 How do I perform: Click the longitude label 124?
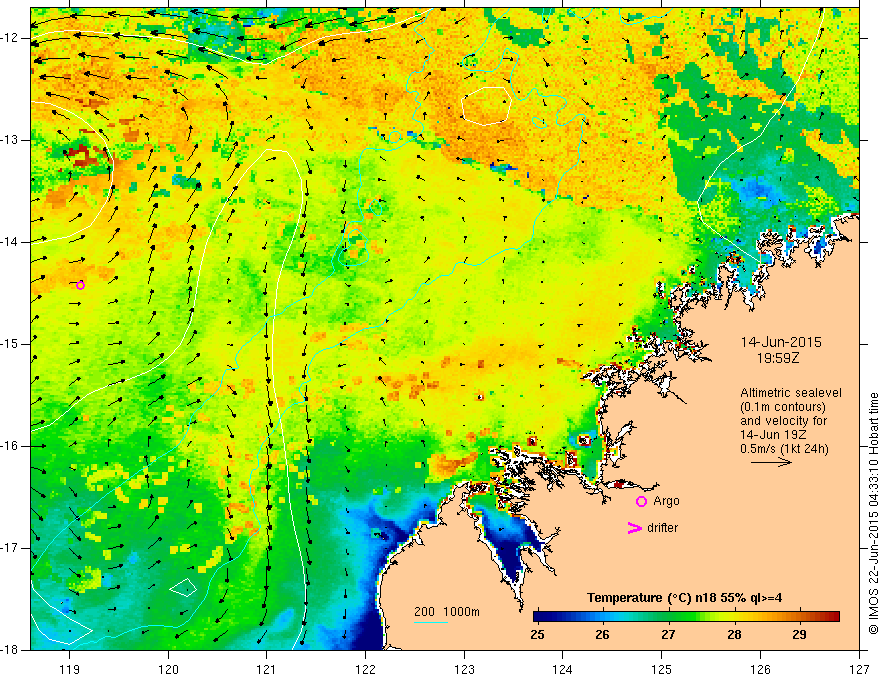(563, 669)
